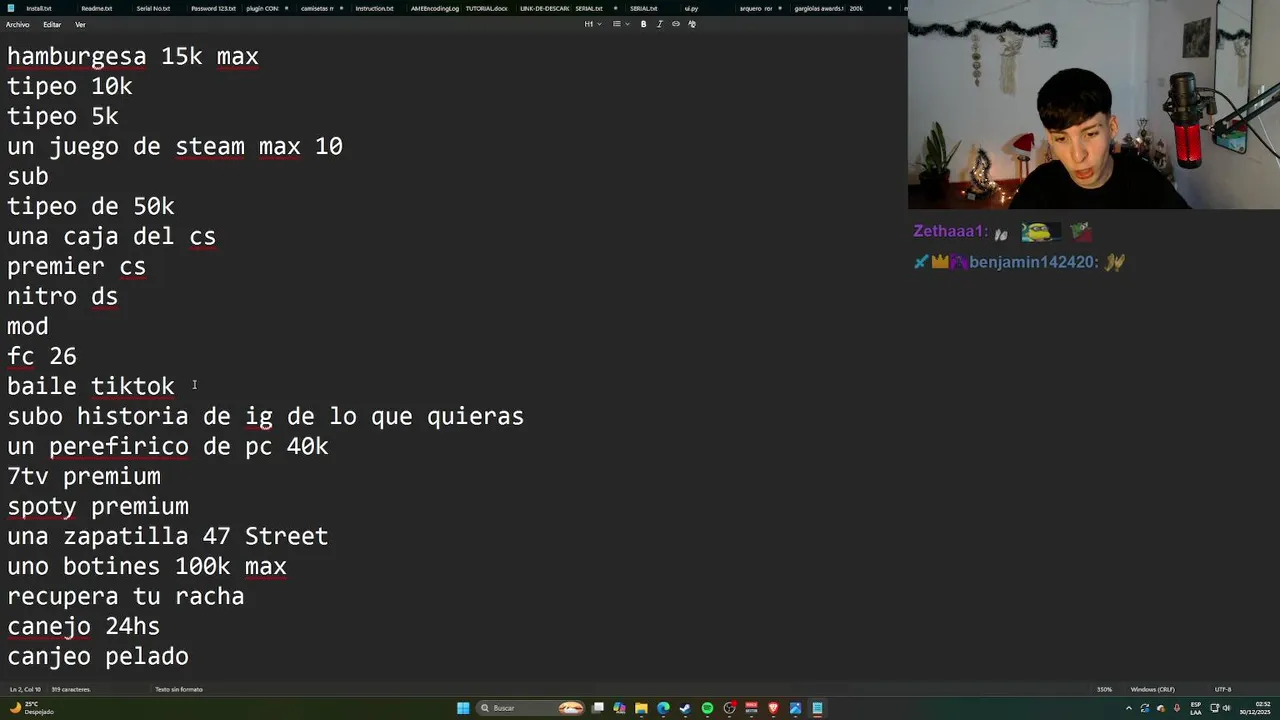Open Steam from the taskbar

coord(685,708)
